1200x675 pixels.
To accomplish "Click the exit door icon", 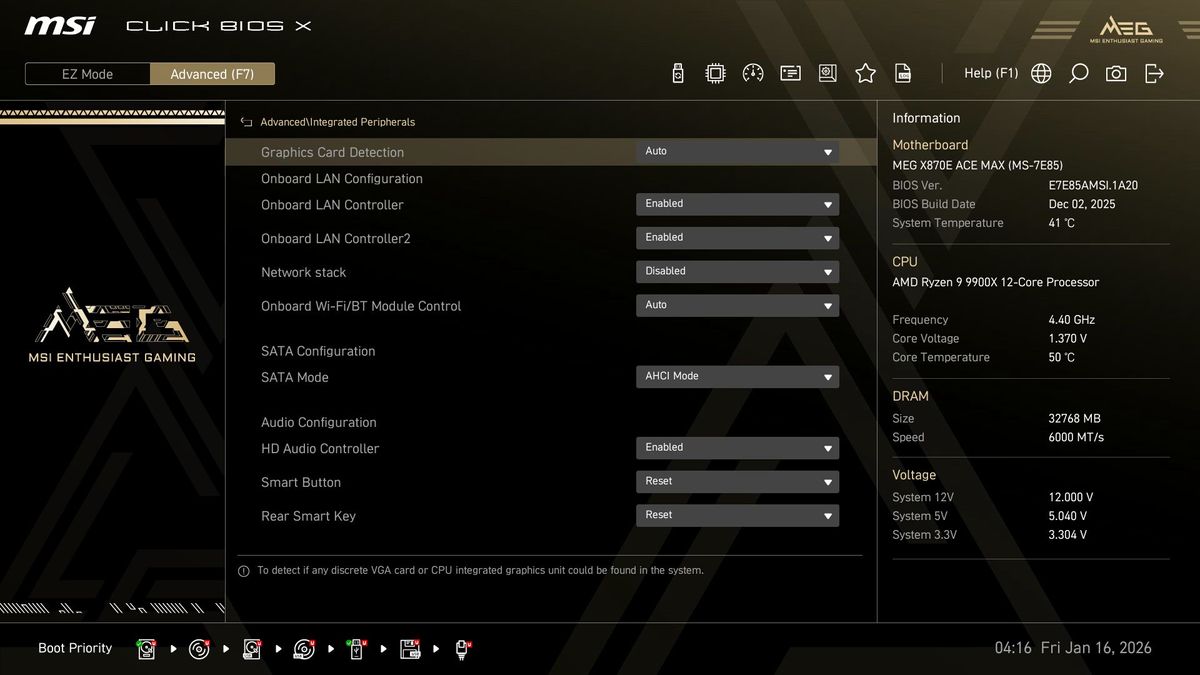I will 1154,73.
